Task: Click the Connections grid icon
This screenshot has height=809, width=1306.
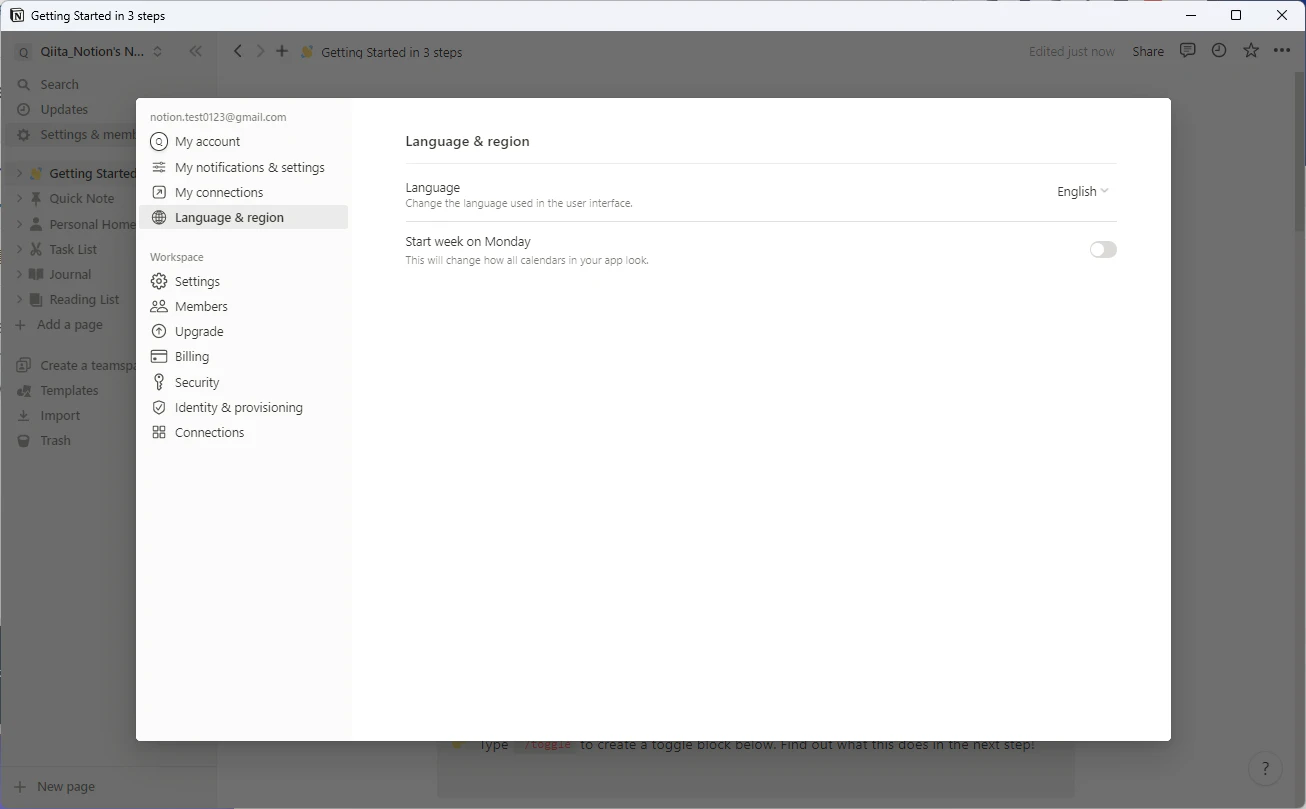Action: 159,432
